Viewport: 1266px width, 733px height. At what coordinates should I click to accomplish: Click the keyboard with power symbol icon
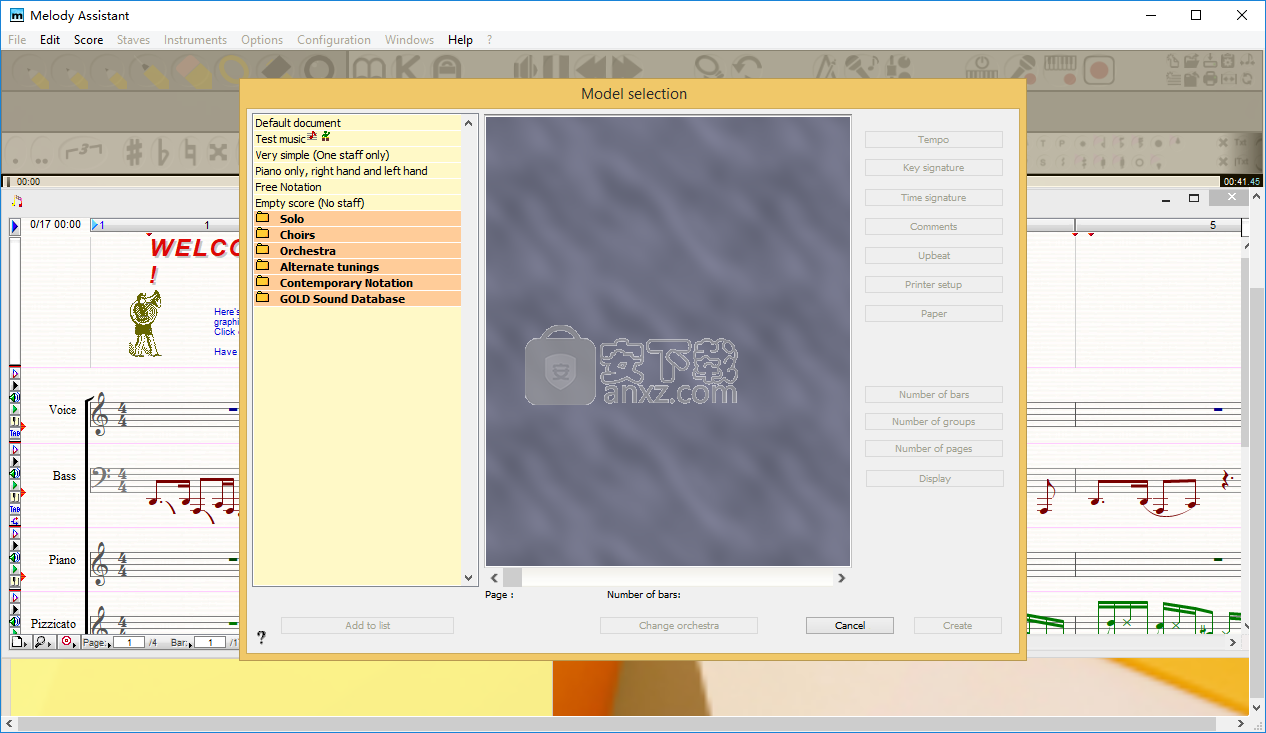[x=981, y=69]
